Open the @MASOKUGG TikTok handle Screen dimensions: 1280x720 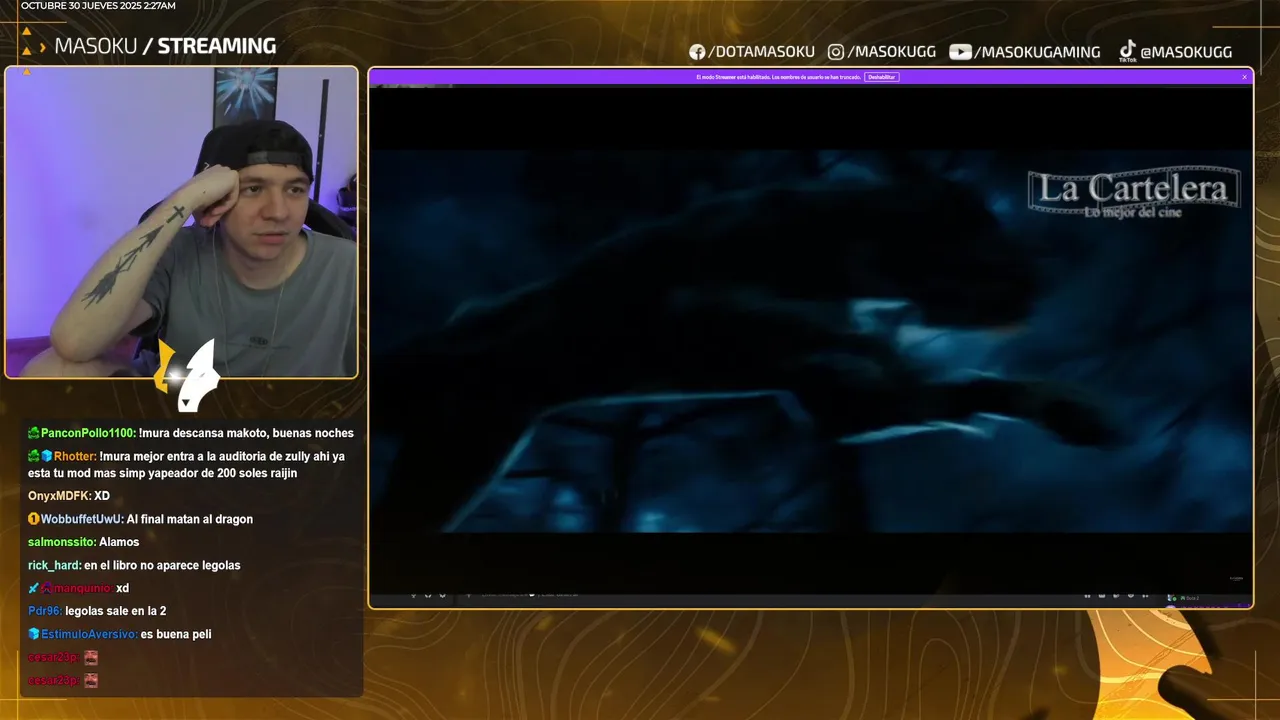point(1186,52)
